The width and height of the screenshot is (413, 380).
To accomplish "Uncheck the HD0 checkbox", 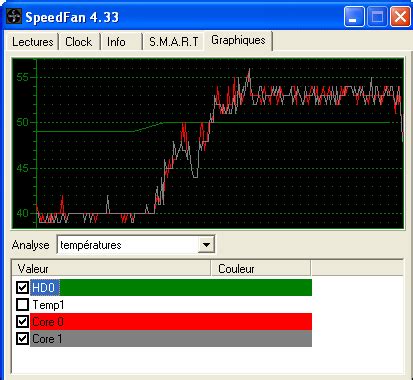I will [22, 287].
